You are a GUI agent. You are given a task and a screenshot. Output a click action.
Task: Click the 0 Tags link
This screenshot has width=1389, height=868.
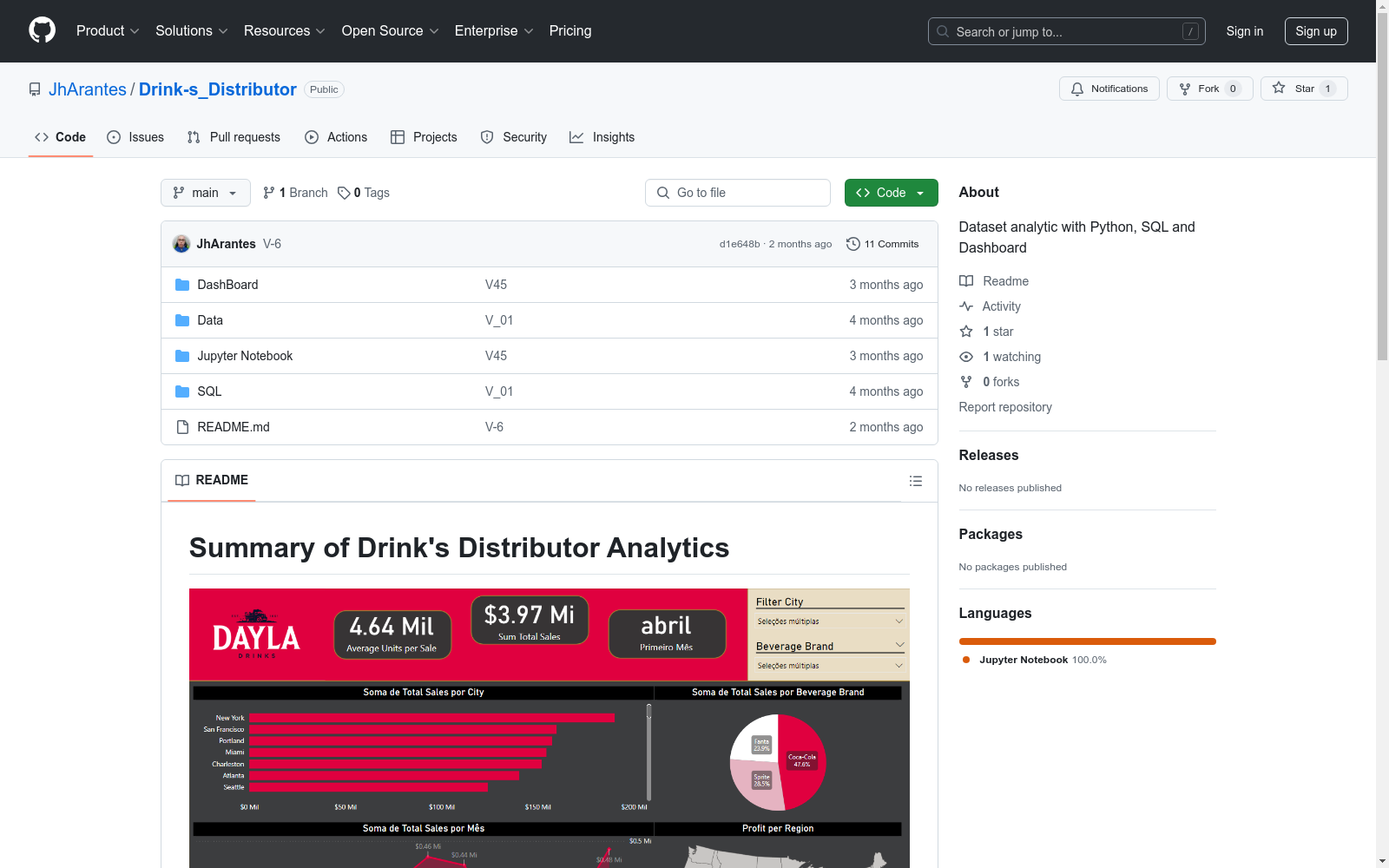tap(364, 193)
